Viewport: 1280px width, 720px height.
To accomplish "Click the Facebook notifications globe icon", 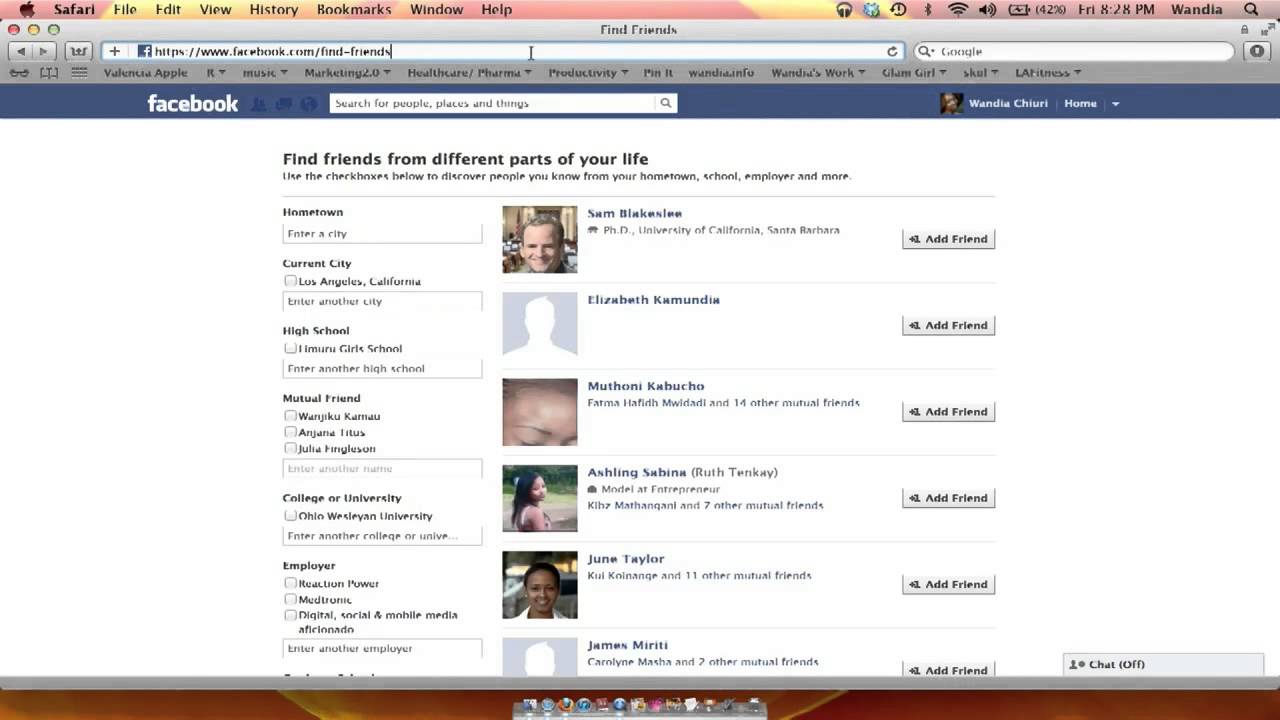I will pos(308,104).
